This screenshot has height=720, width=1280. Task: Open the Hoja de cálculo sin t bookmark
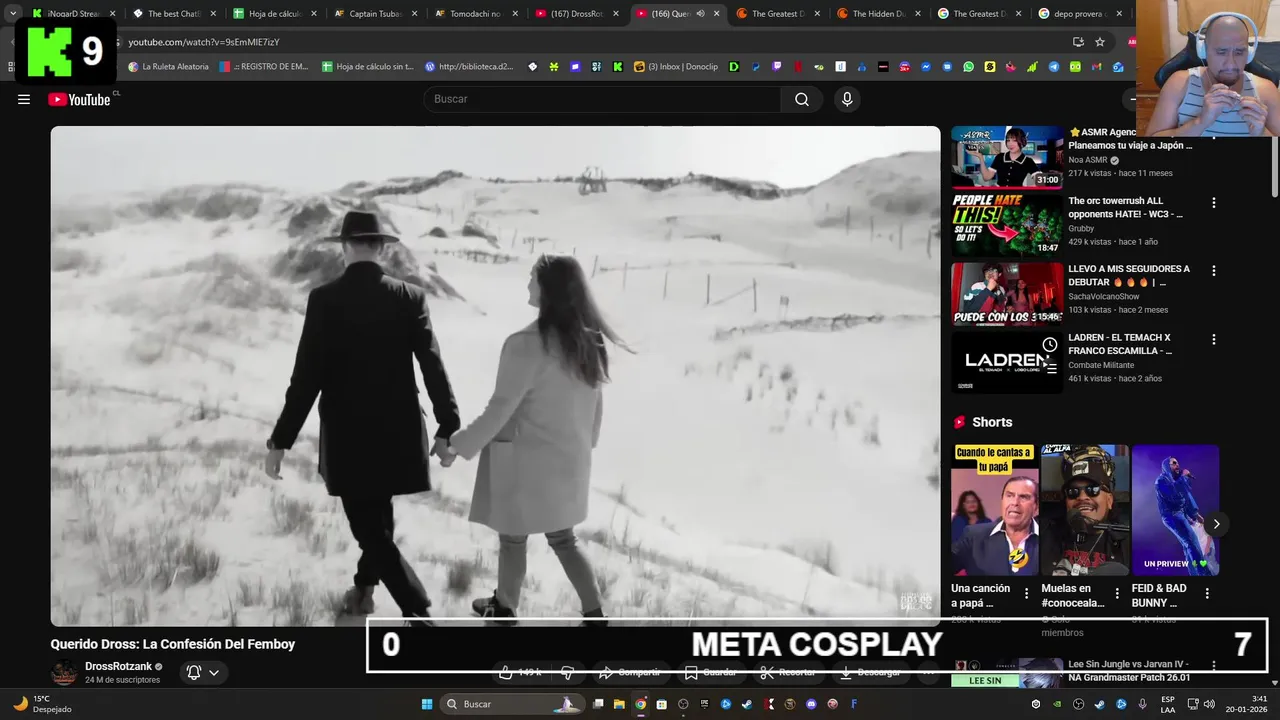(368, 67)
